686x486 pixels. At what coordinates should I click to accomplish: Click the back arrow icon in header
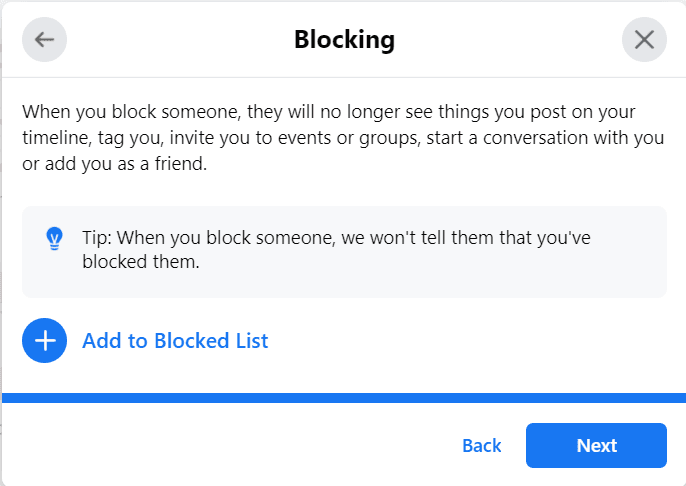coord(44,39)
